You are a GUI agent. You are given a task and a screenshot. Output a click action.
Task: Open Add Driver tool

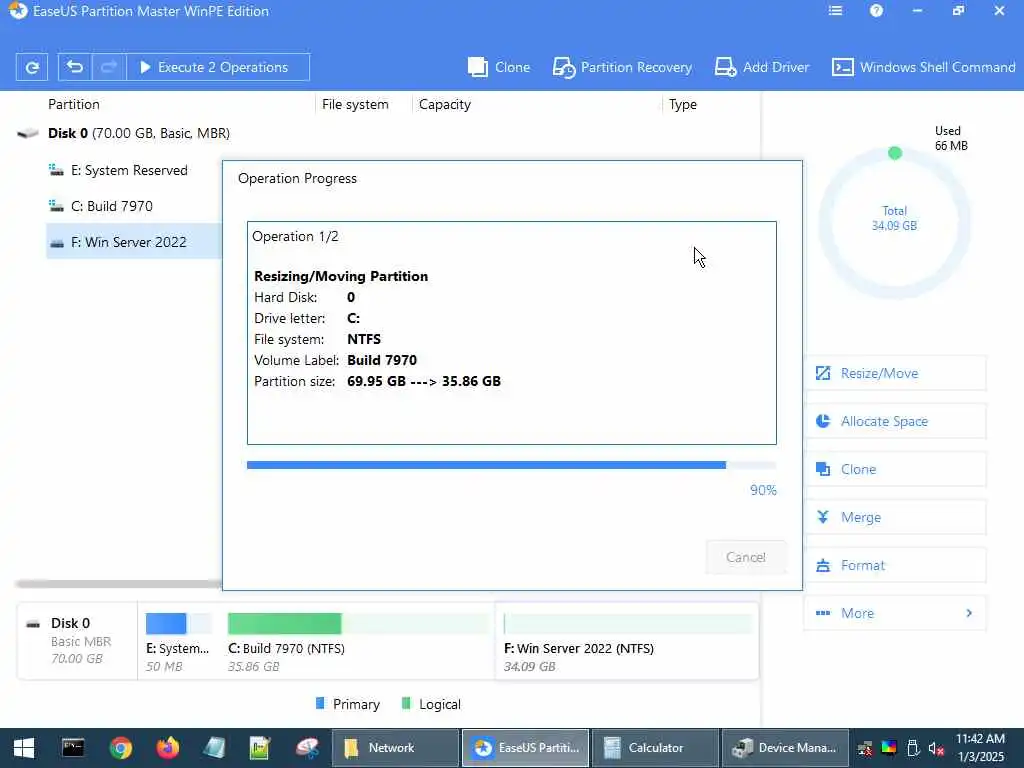[x=761, y=67]
